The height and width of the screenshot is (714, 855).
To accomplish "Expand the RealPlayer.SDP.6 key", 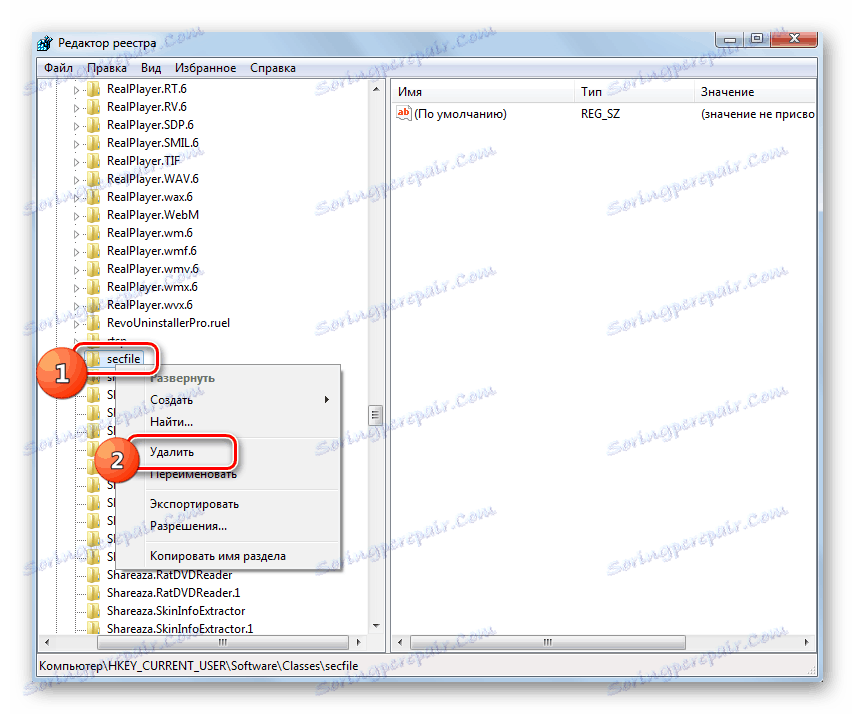I will point(76,125).
